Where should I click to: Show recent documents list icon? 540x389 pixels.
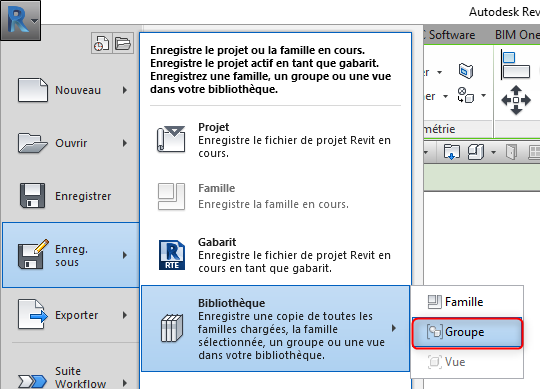point(102,43)
